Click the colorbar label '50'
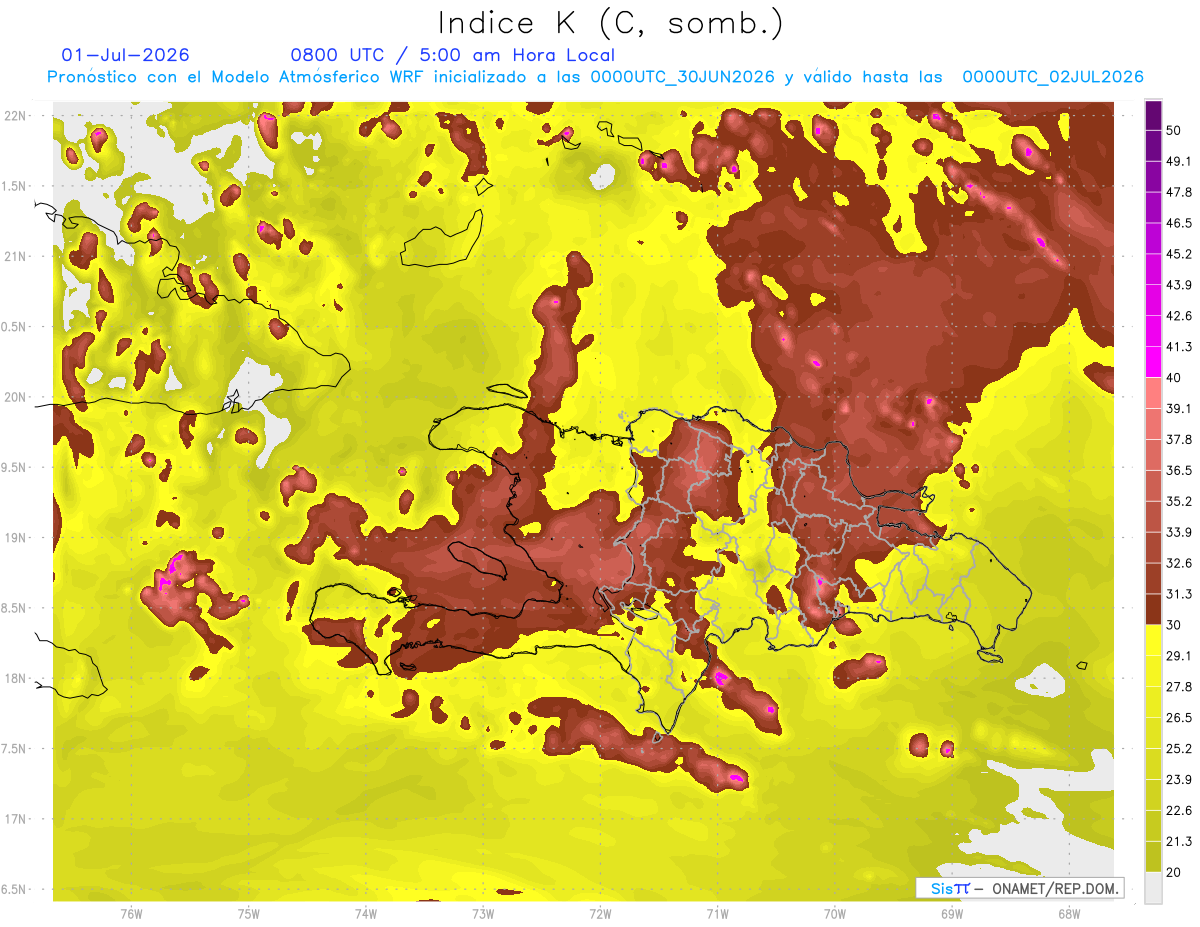Viewport: 1200px width, 927px height. [x=1174, y=130]
